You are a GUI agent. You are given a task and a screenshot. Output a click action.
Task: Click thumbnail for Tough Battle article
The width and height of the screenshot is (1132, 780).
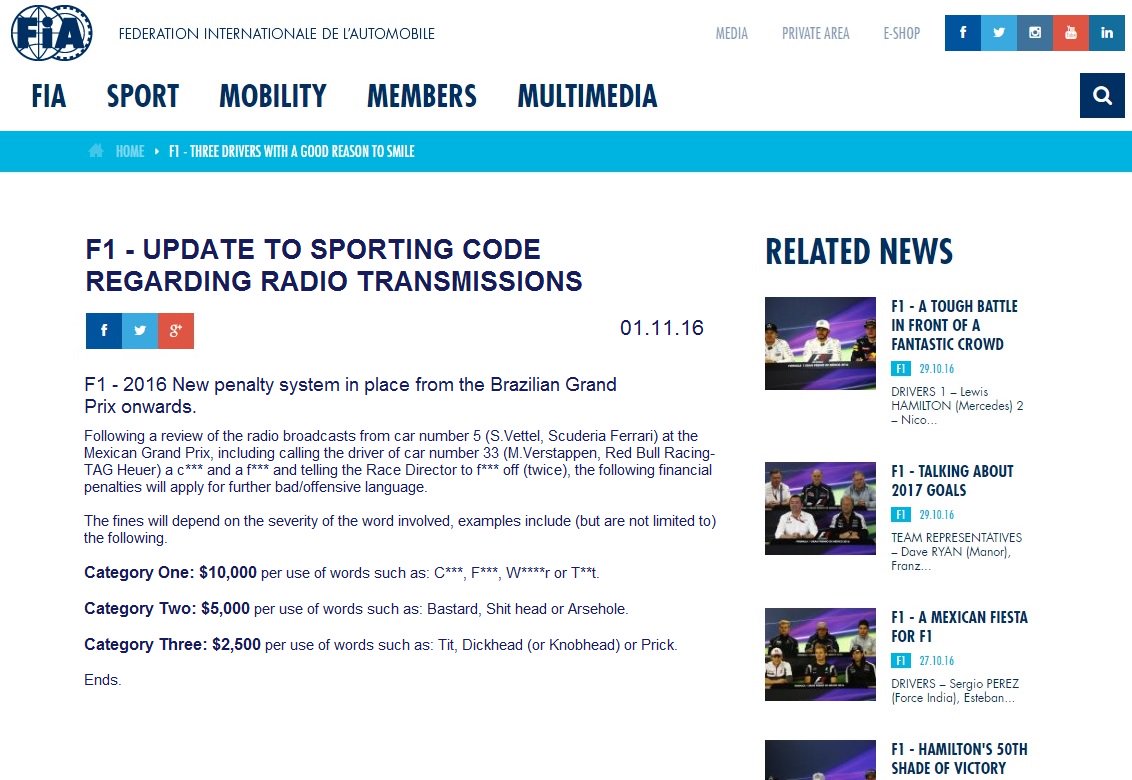820,343
